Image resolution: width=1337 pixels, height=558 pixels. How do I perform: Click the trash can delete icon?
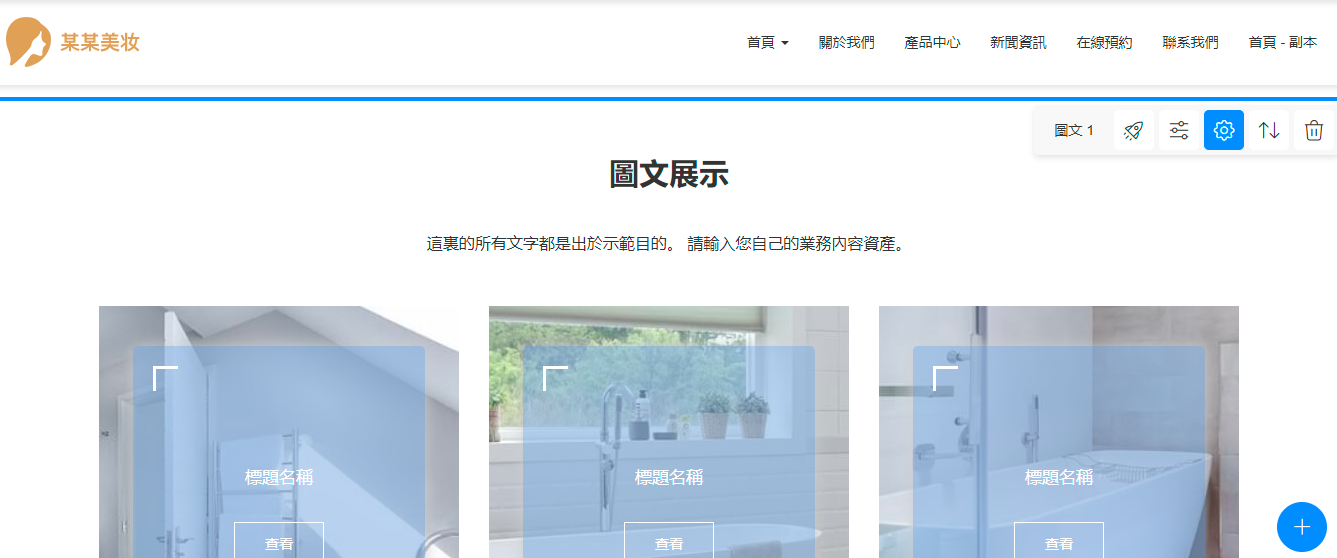pos(1314,130)
